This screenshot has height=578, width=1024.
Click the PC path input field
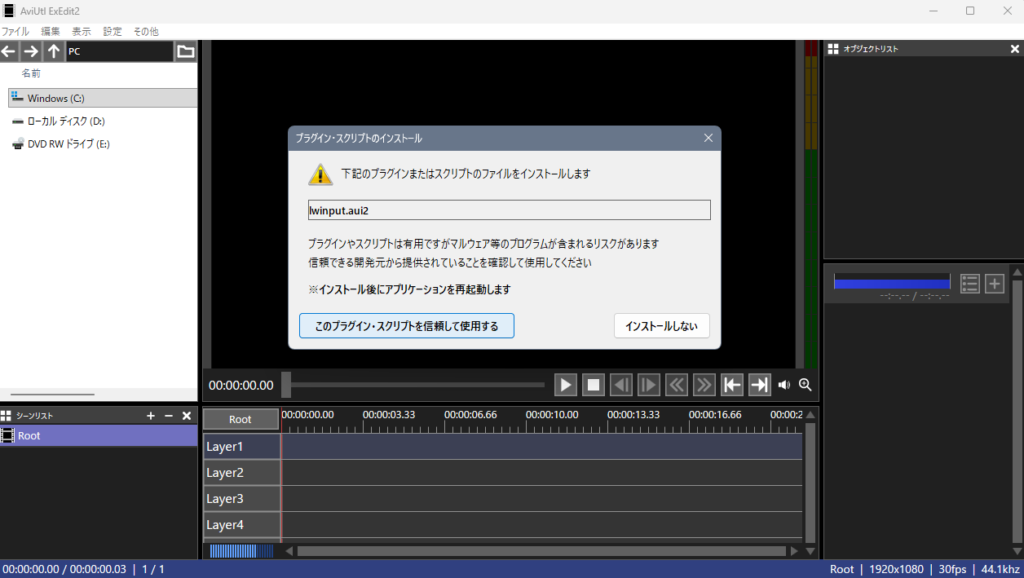click(118, 51)
